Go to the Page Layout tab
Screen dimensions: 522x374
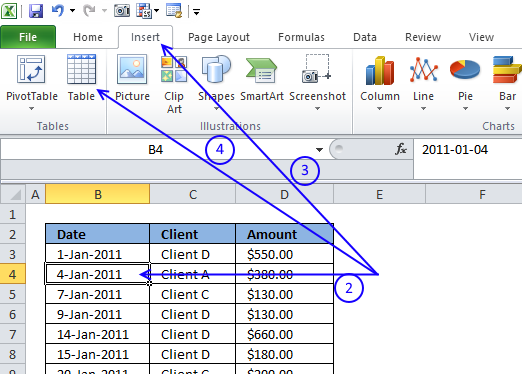(x=219, y=37)
